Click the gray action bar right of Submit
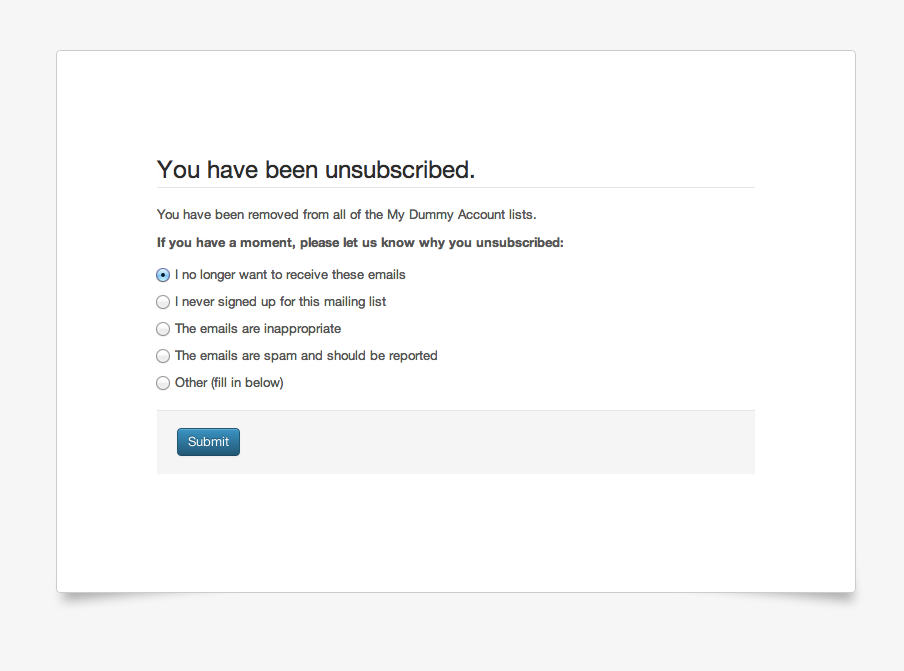 click(x=497, y=442)
